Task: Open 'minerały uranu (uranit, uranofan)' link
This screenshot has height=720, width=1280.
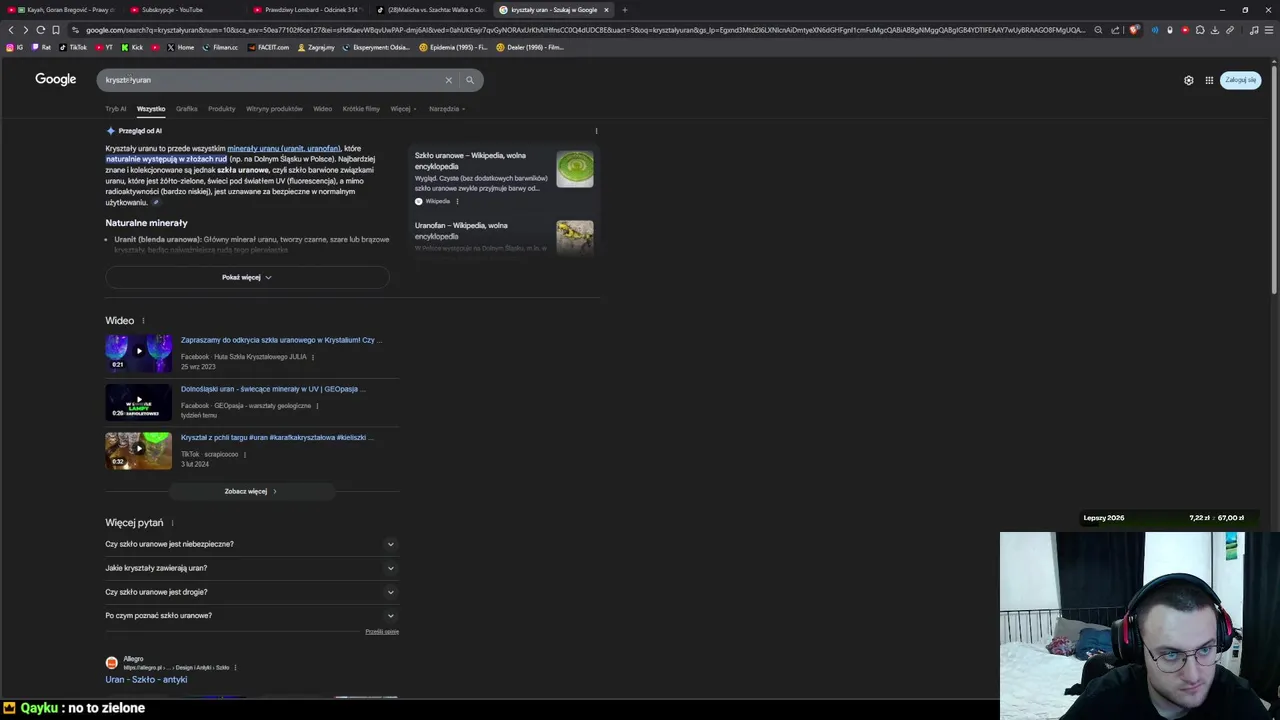Action: pyautogui.click(x=284, y=148)
